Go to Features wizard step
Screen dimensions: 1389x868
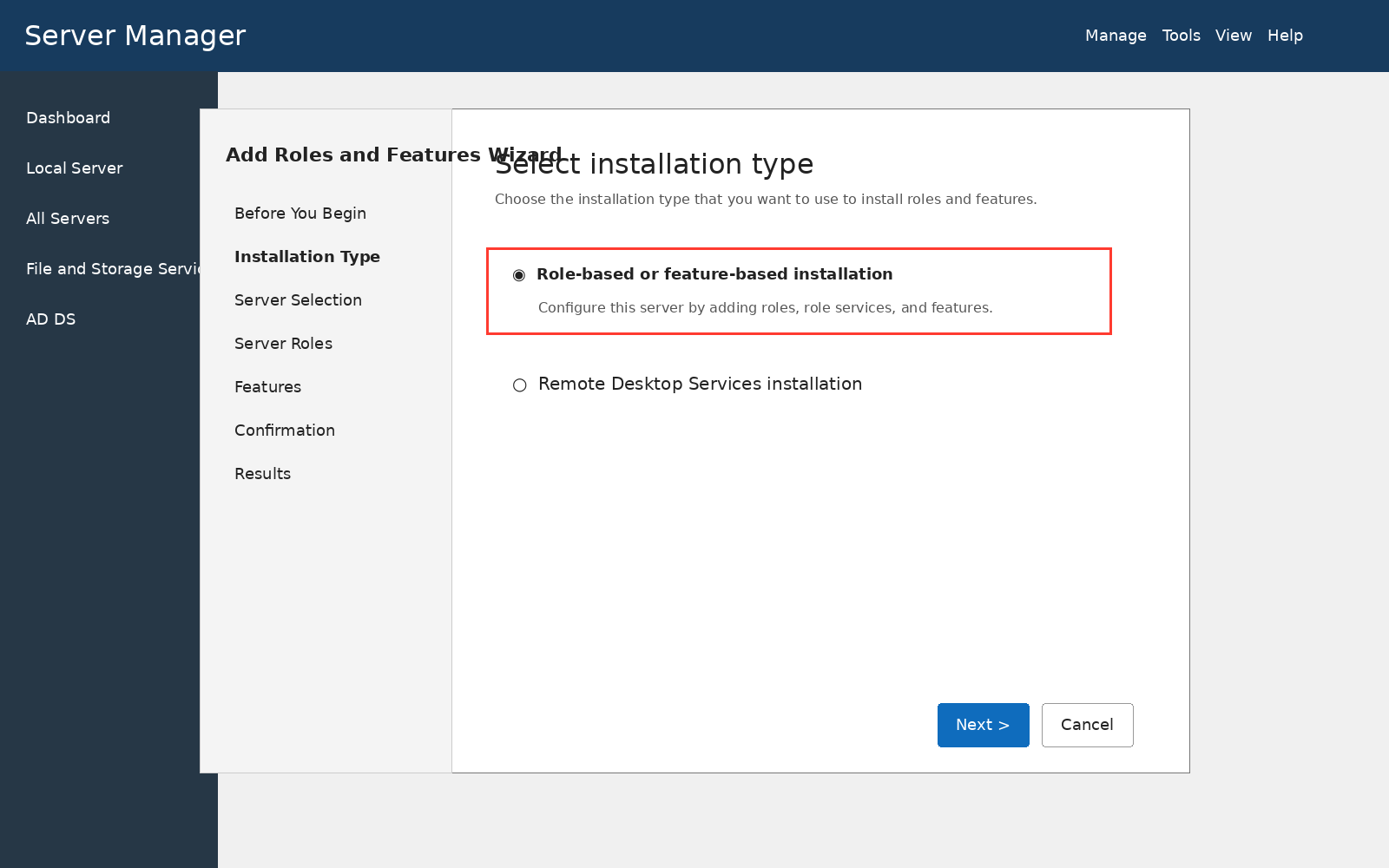coord(267,387)
